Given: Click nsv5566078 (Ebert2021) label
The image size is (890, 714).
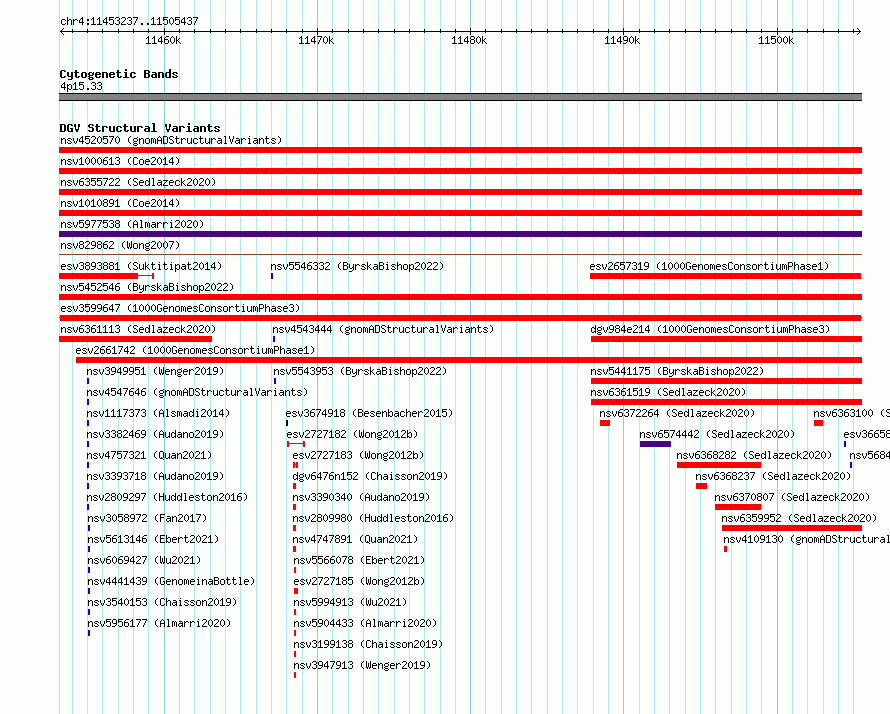Looking at the screenshot, I should [x=359, y=560].
